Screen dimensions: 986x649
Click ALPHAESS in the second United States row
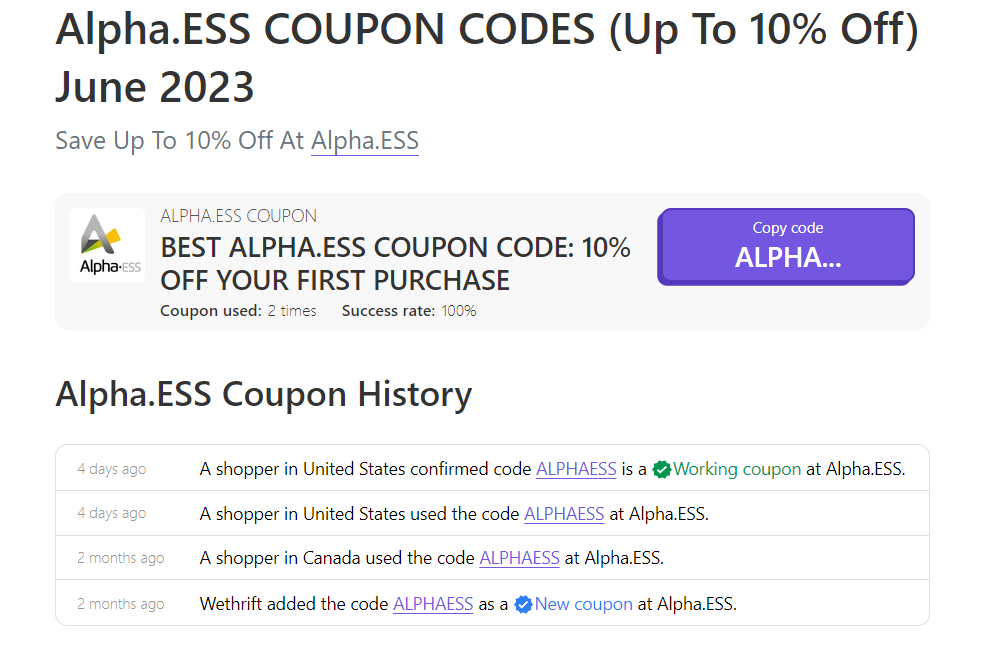[564, 513]
